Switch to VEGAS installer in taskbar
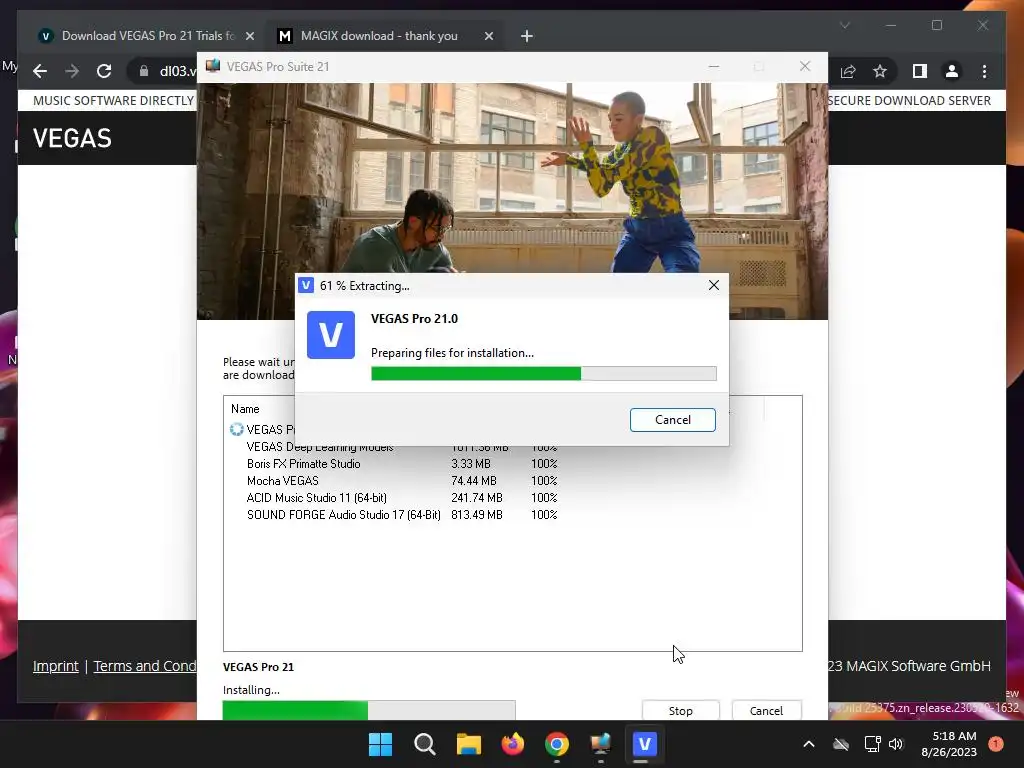The width and height of the screenshot is (1024, 768). [645, 744]
